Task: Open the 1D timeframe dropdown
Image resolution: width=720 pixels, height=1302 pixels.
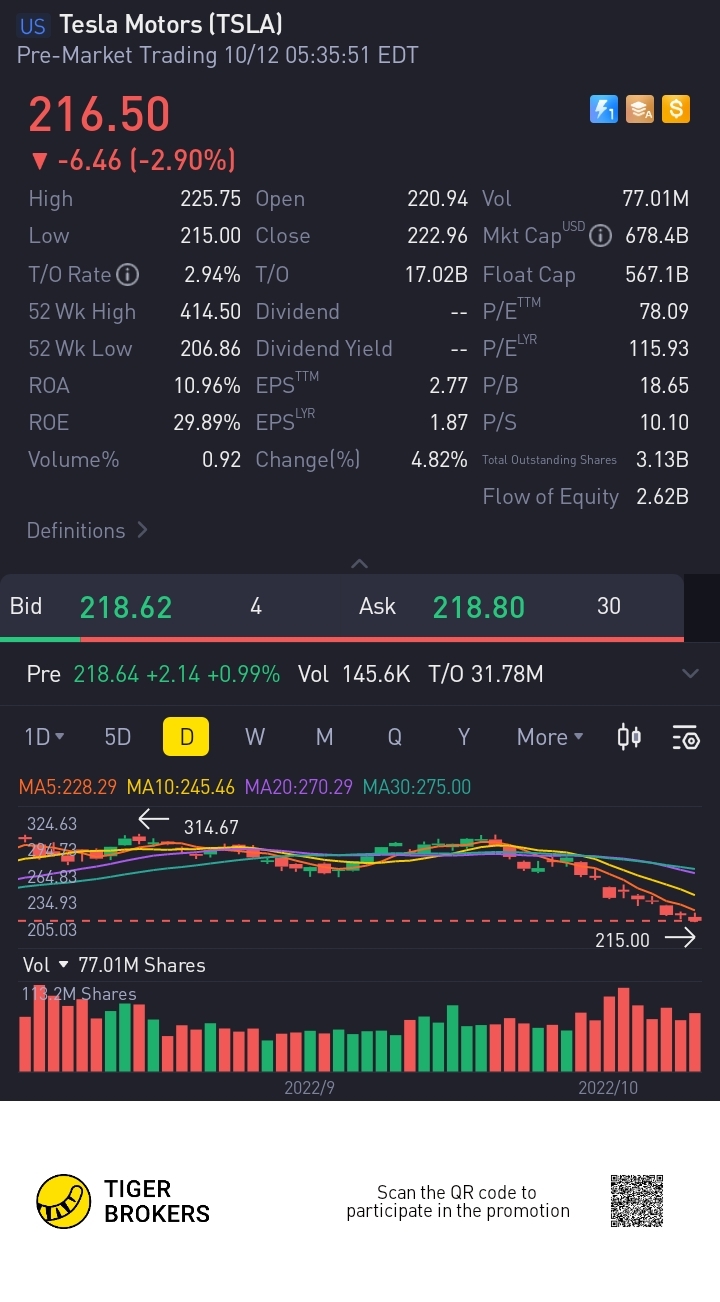Action: (44, 737)
